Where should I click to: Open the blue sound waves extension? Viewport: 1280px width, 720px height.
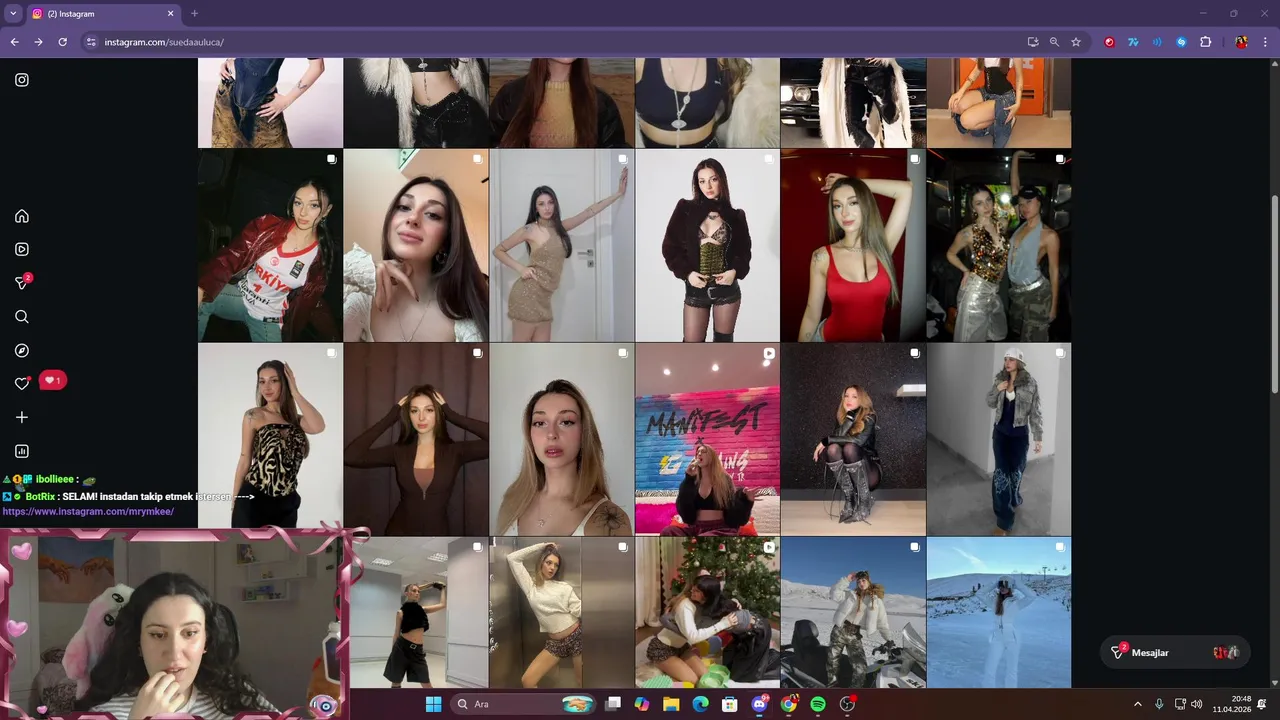1157,42
